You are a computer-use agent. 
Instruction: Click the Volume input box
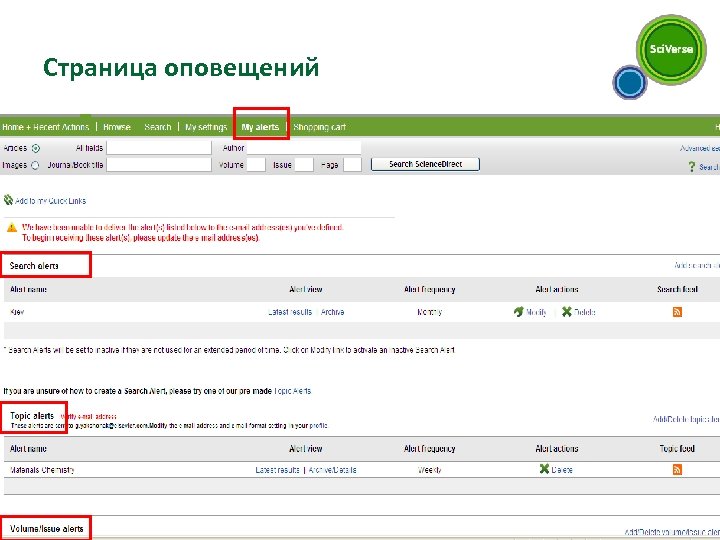(x=256, y=164)
